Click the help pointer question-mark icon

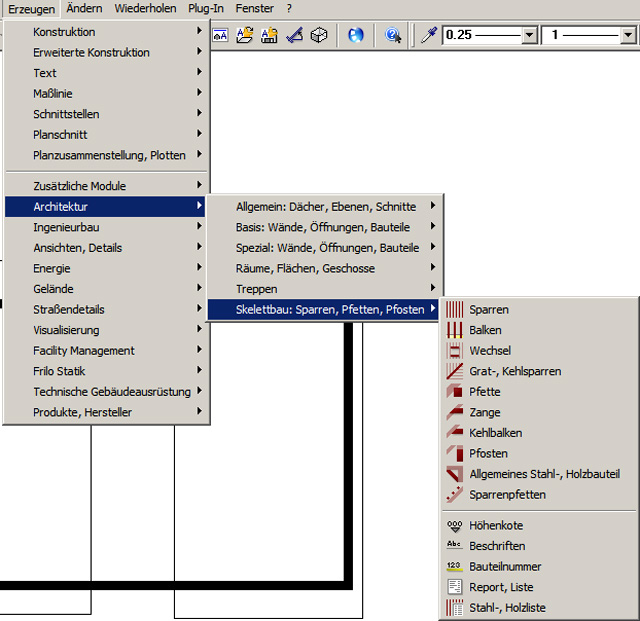click(393, 36)
